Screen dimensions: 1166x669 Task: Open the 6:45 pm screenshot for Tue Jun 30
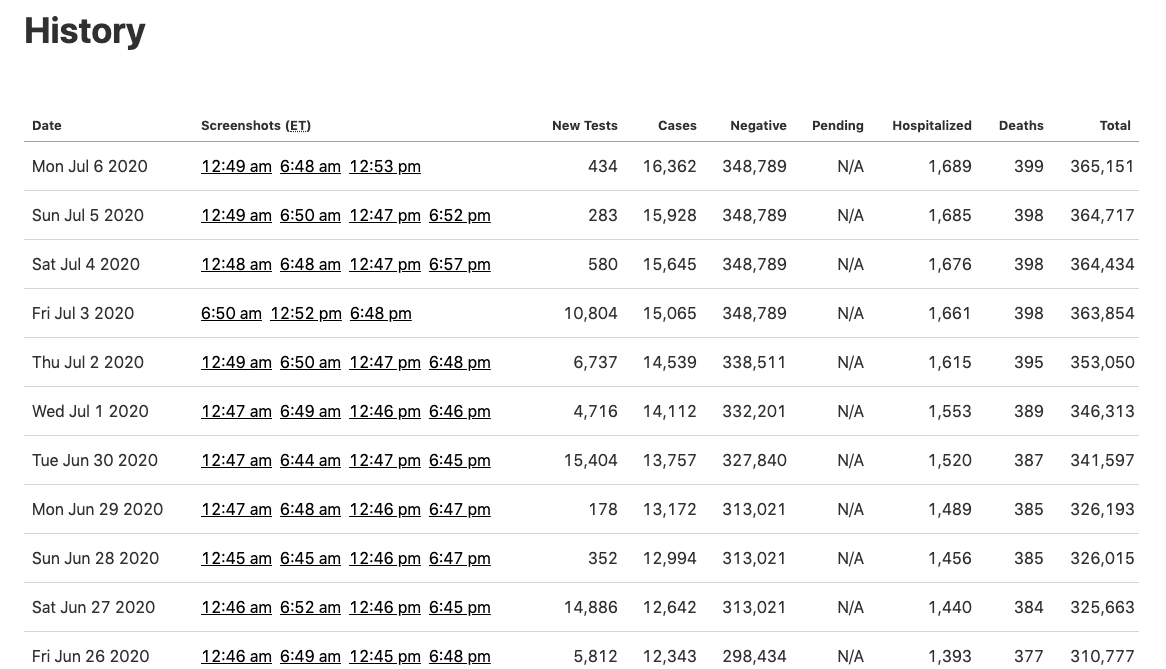[x=460, y=461]
